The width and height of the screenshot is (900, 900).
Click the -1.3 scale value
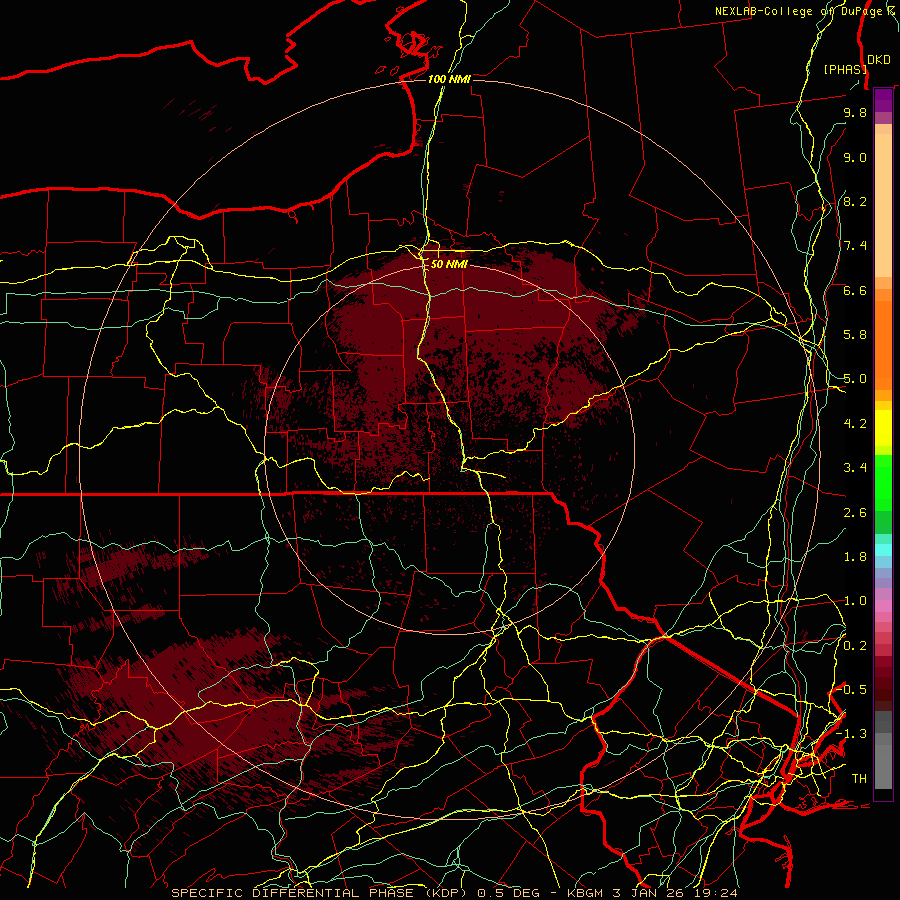852,734
